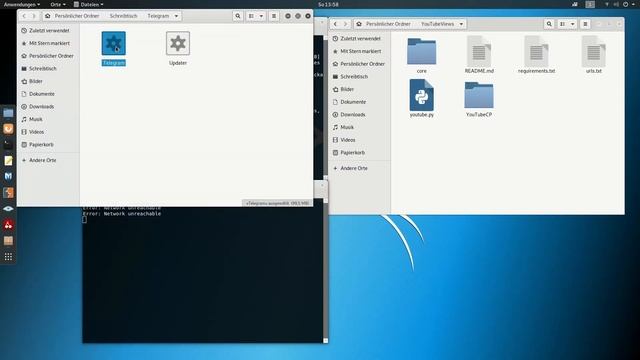Show all applications grid in dock
The image size is (640, 360).
coord(8,257)
